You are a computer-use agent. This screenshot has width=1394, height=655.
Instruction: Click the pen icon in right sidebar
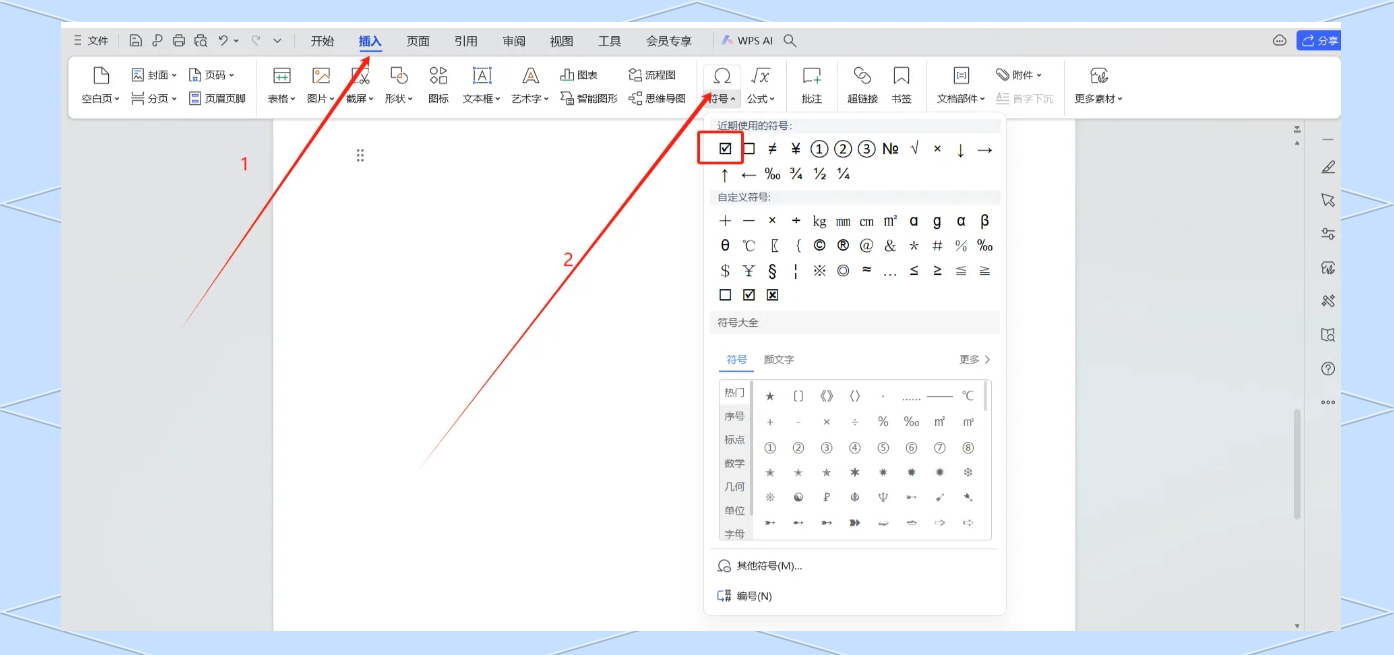[1328, 167]
